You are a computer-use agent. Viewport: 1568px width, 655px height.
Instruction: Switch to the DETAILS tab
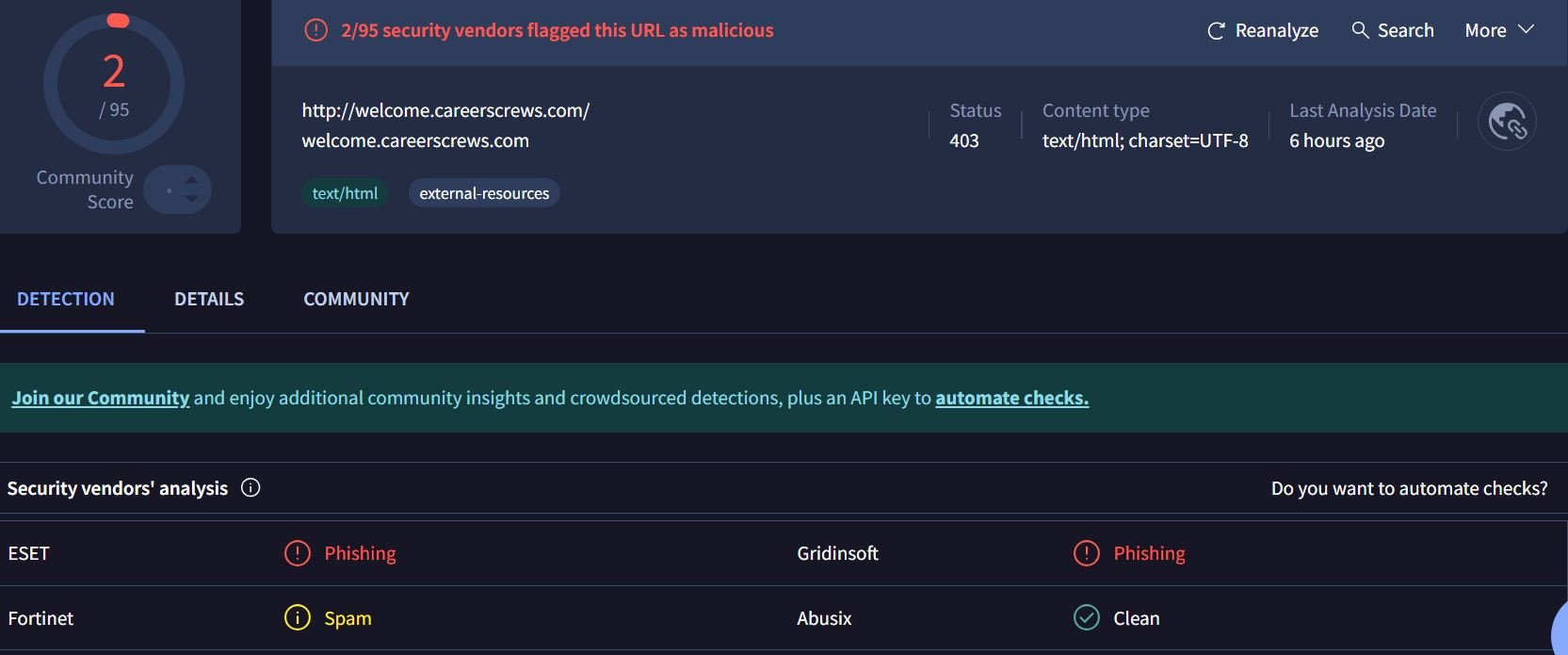(x=209, y=299)
